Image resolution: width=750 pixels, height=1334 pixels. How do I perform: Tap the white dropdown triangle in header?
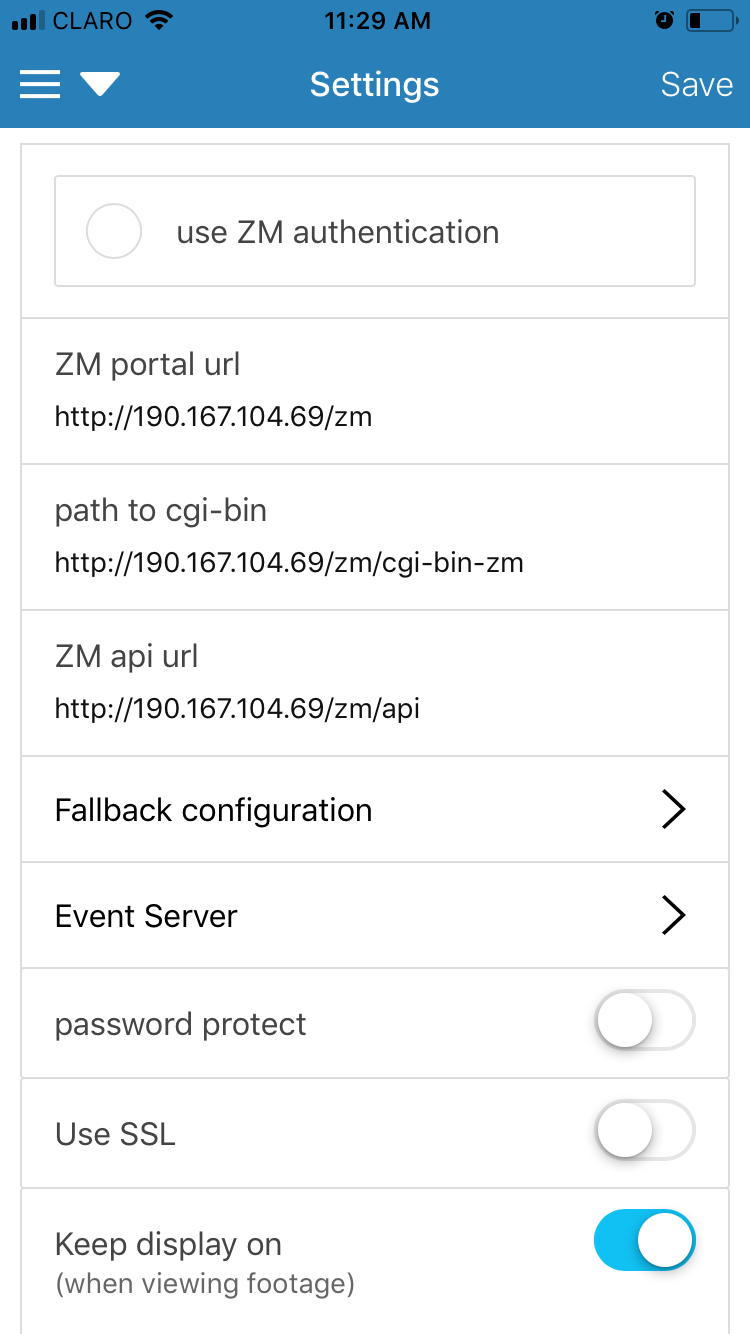(x=100, y=85)
